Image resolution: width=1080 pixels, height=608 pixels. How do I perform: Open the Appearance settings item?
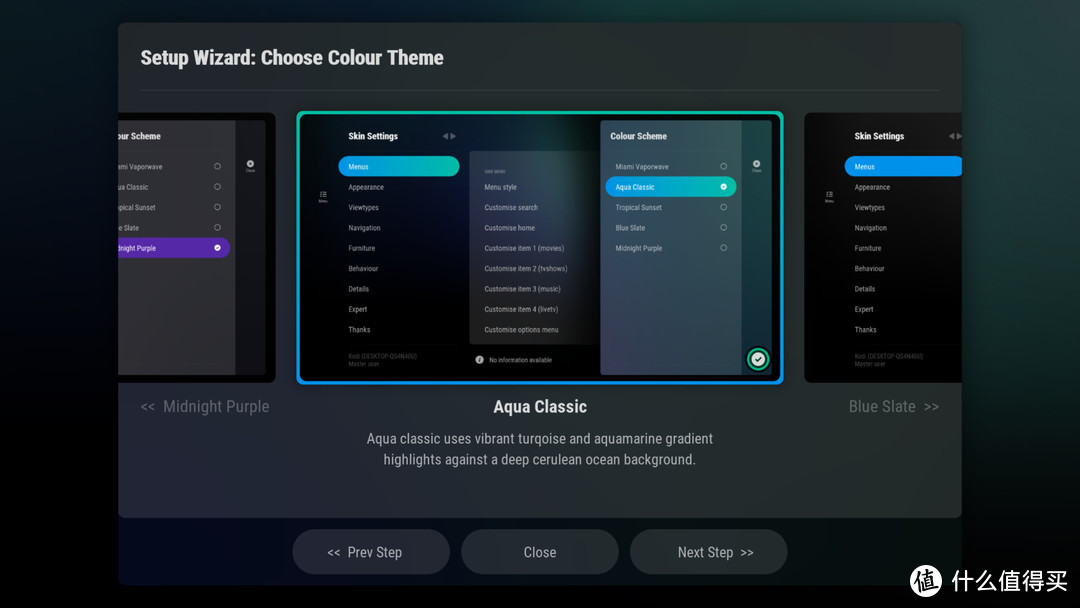pos(398,187)
